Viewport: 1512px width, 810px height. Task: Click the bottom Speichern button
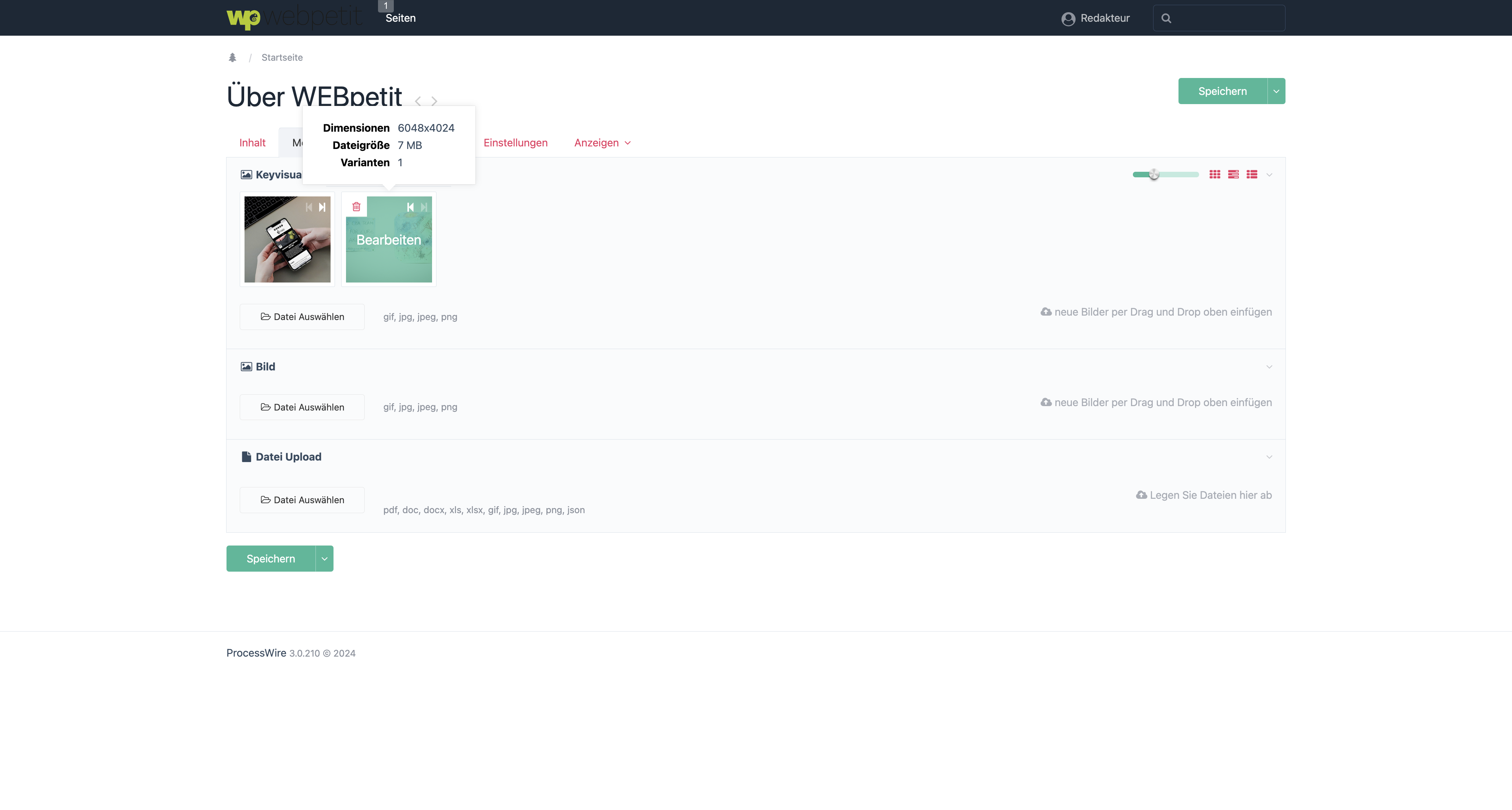click(271, 559)
